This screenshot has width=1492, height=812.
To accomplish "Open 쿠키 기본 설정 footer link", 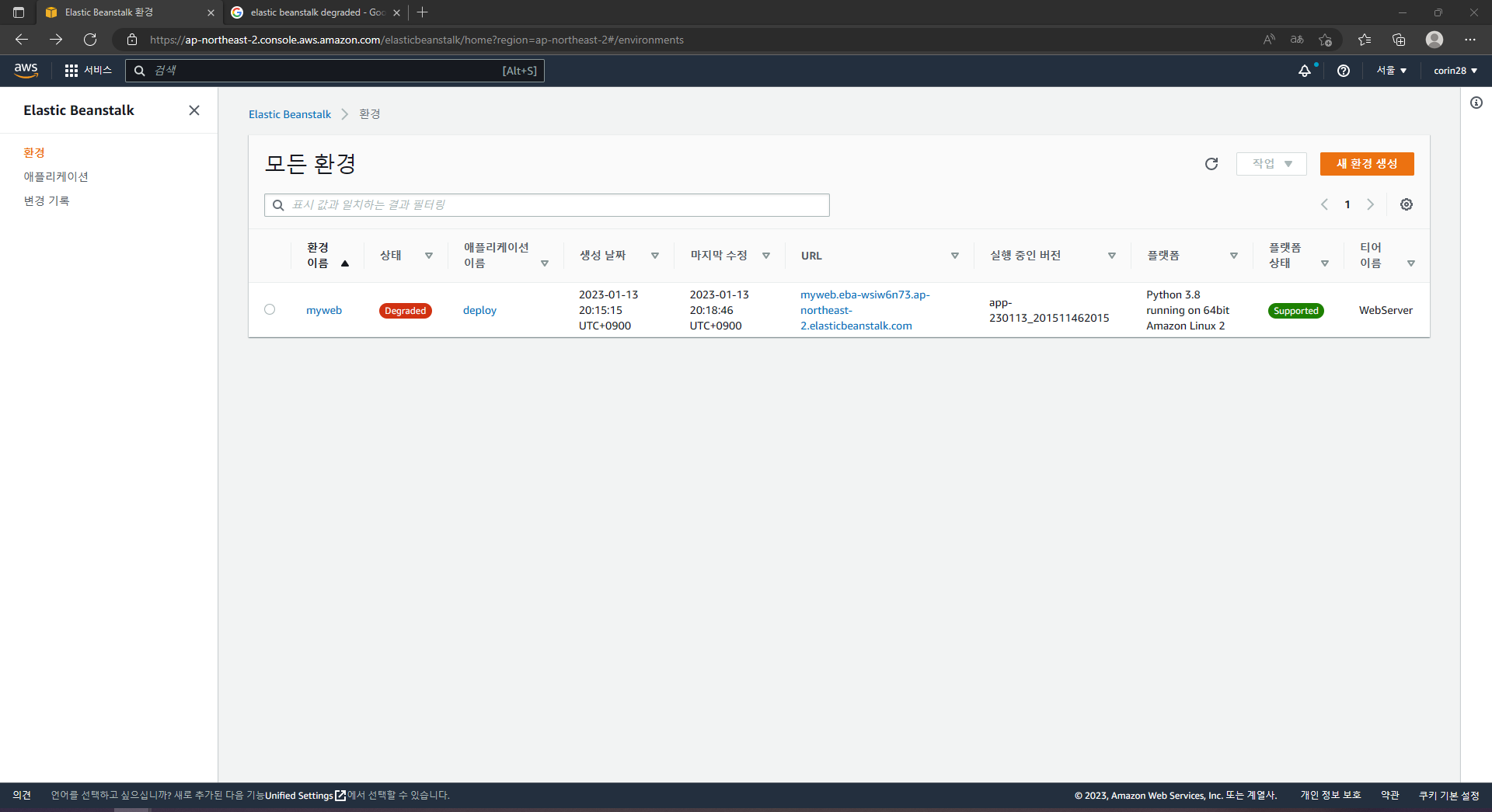I will 1449,796.
